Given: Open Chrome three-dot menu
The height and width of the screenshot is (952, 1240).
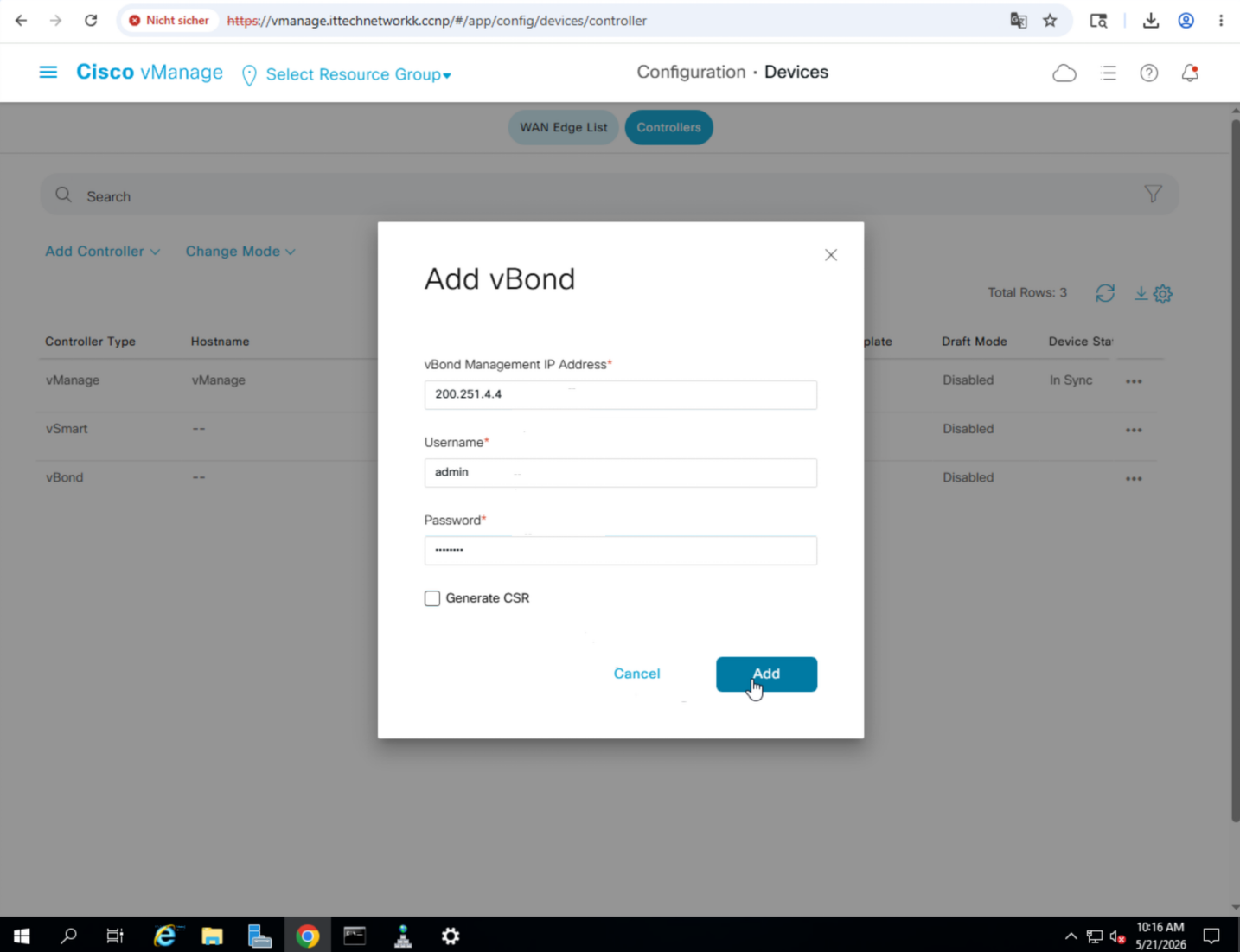Looking at the screenshot, I should coord(1221,20).
